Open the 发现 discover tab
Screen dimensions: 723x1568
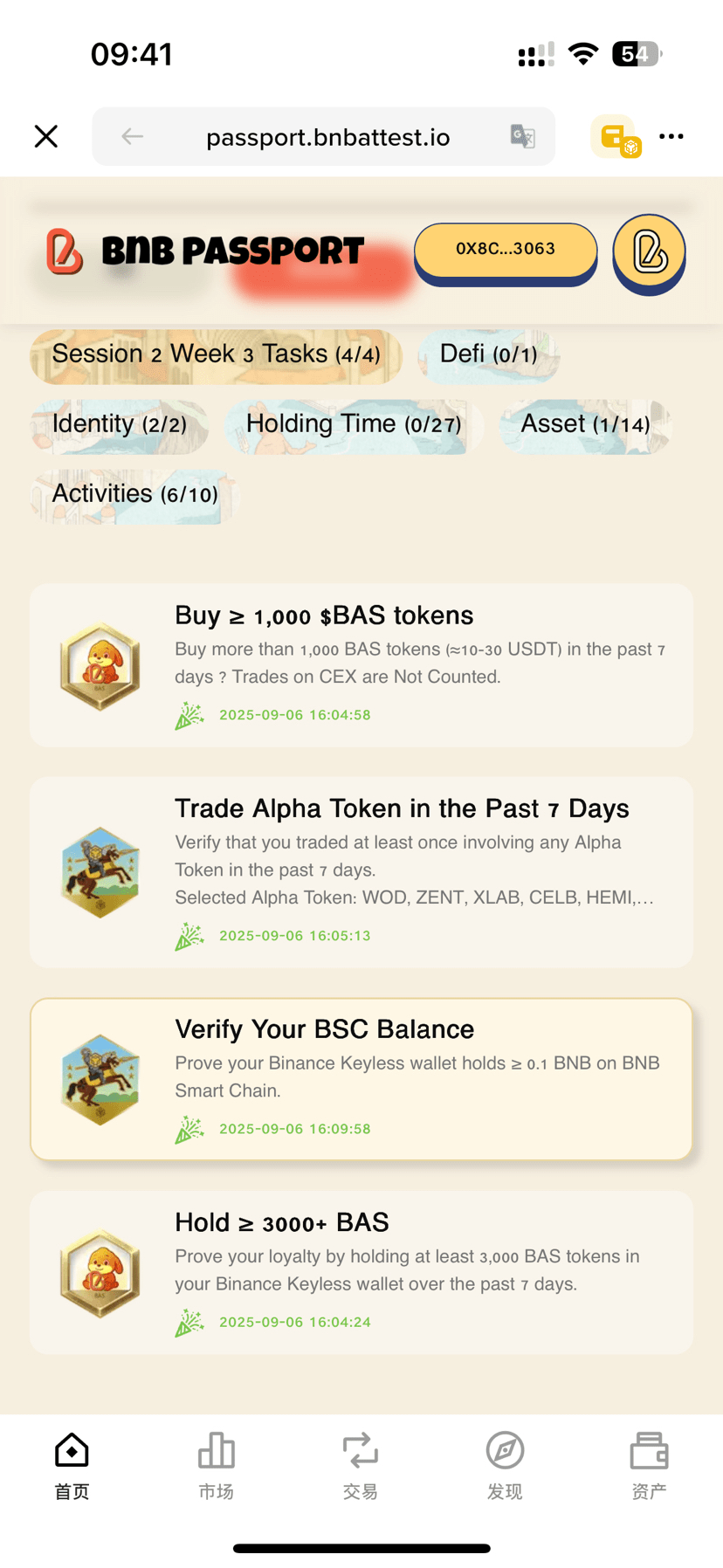(505, 1466)
